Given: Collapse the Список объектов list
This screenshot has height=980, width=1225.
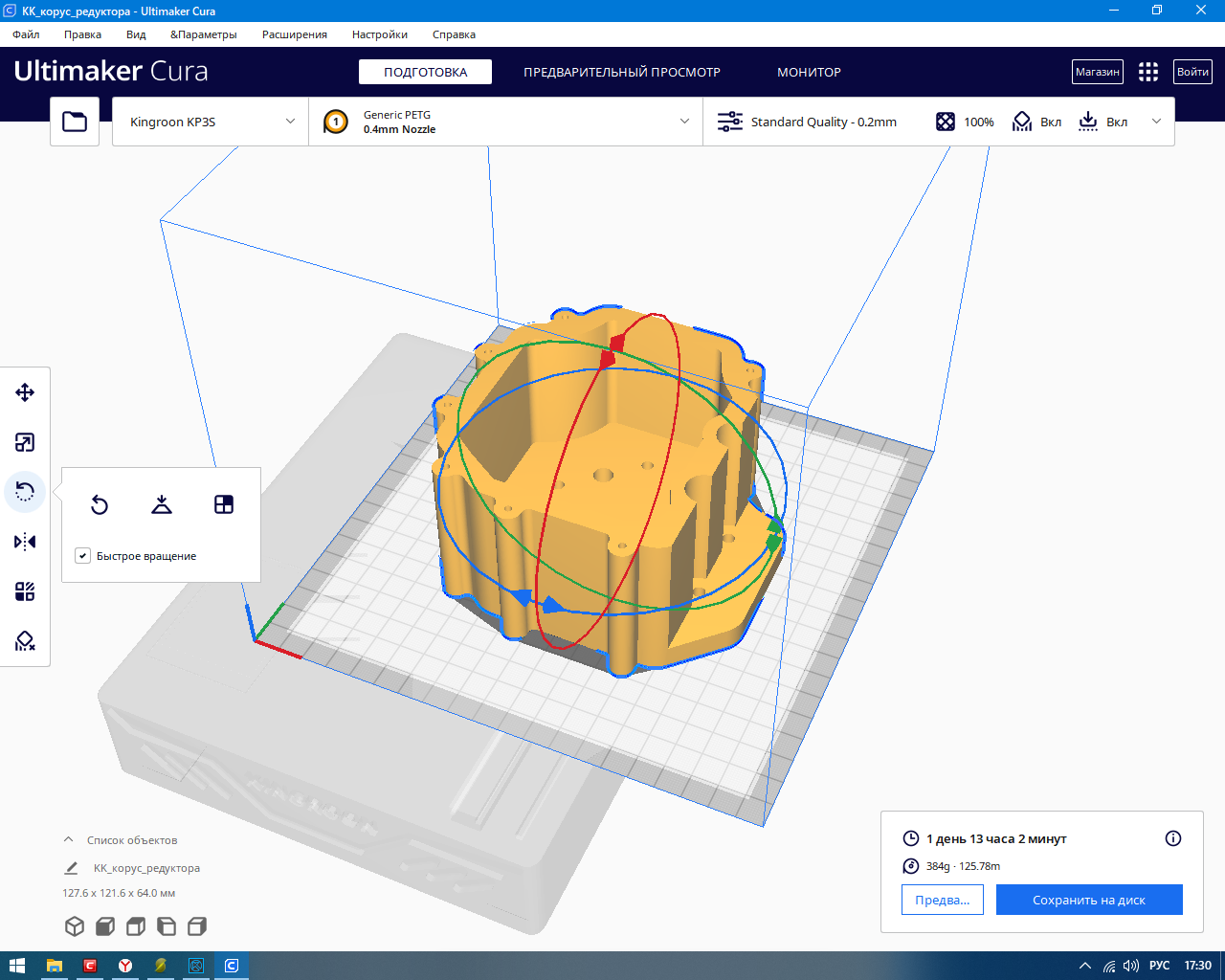Looking at the screenshot, I should 68,840.
